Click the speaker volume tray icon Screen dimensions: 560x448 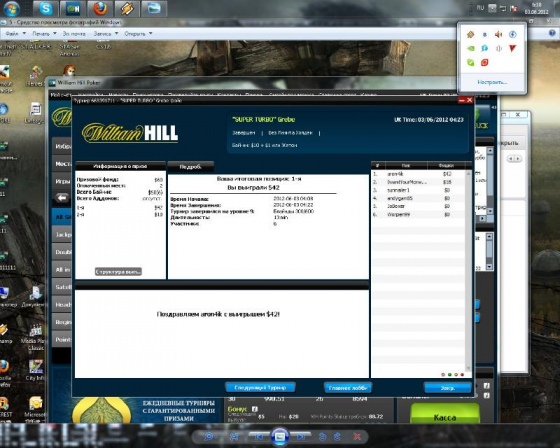coord(499,34)
